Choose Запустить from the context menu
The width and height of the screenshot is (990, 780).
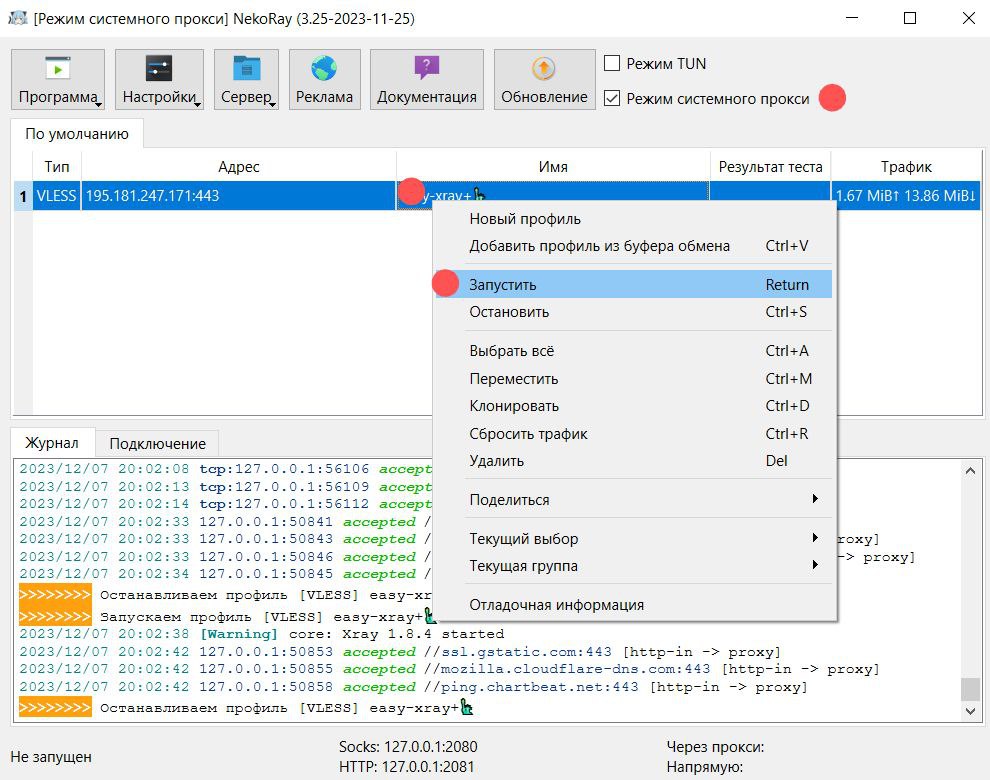pos(503,285)
